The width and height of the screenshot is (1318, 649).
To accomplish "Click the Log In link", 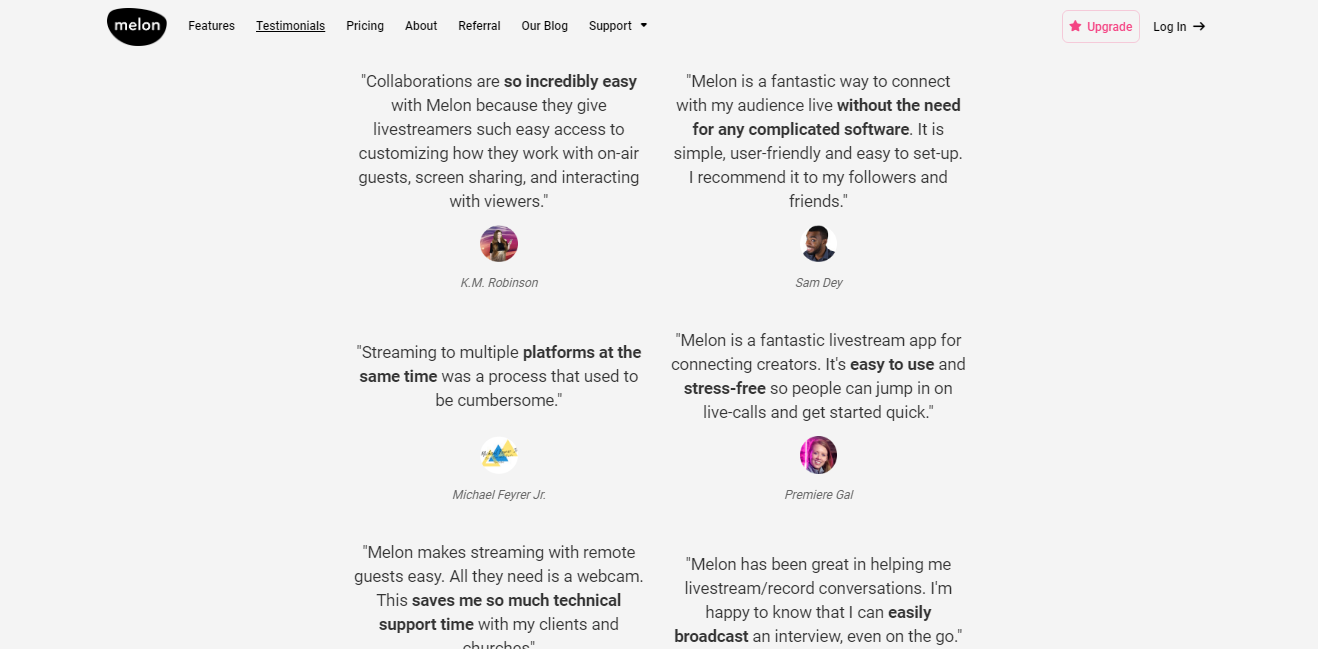I will click(1169, 27).
